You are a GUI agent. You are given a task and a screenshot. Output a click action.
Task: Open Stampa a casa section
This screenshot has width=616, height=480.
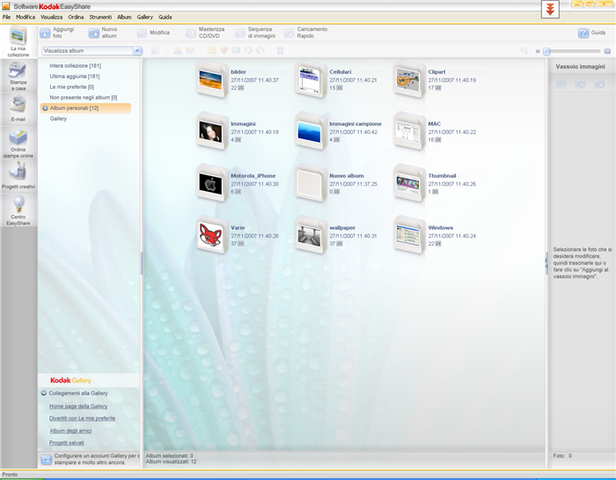[18, 76]
